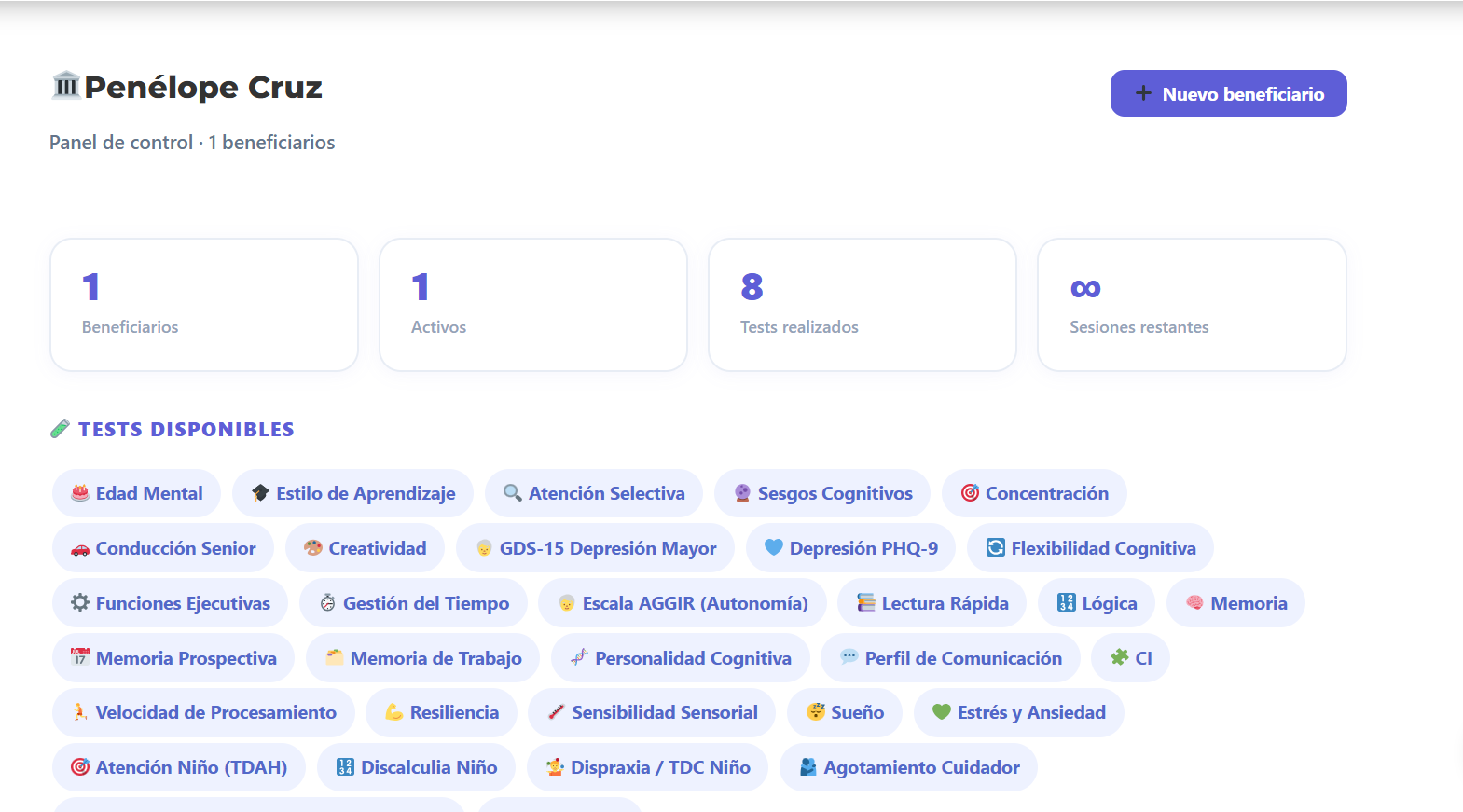
Task: Click the target icon on Concentración
Action: coord(970,492)
